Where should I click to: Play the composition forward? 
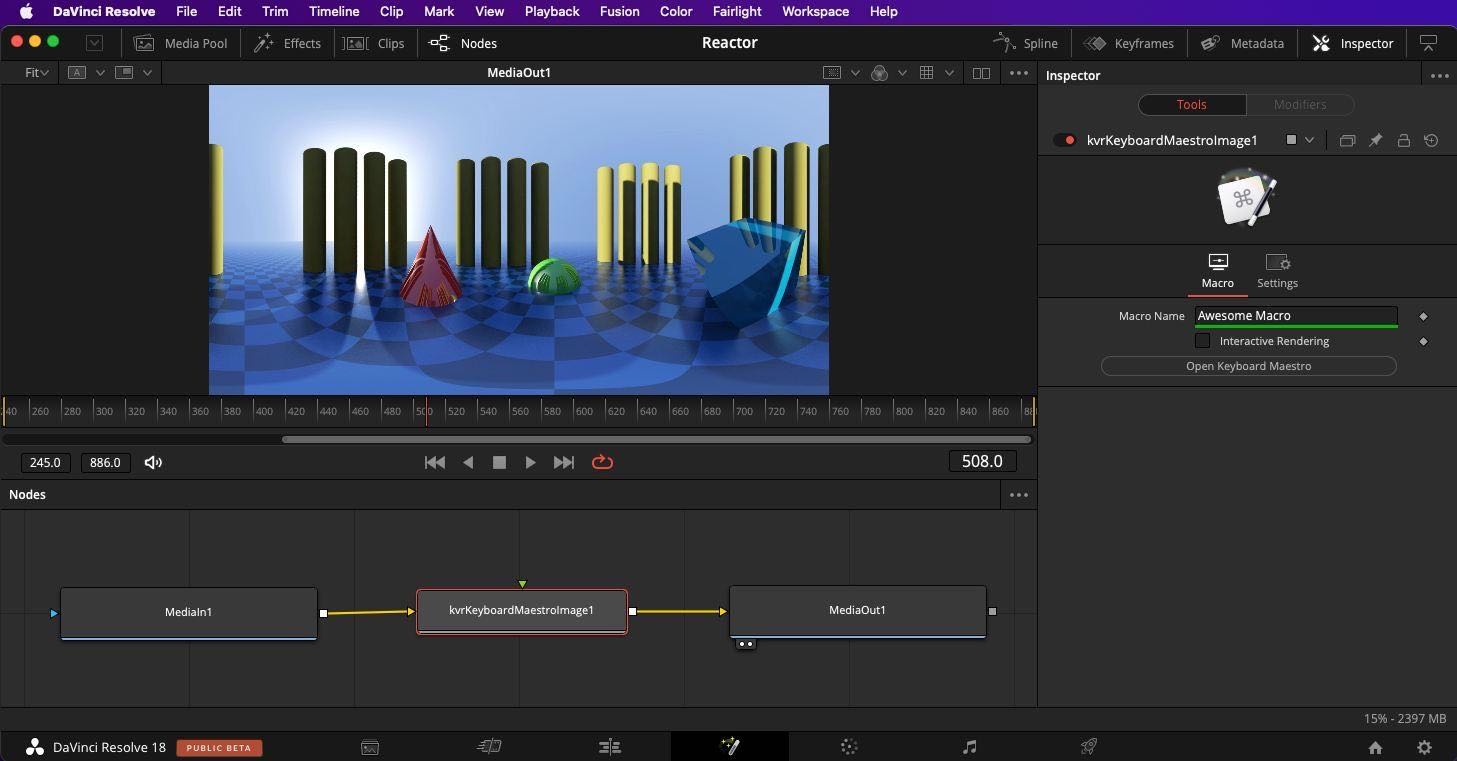click(x=530, y=462)
